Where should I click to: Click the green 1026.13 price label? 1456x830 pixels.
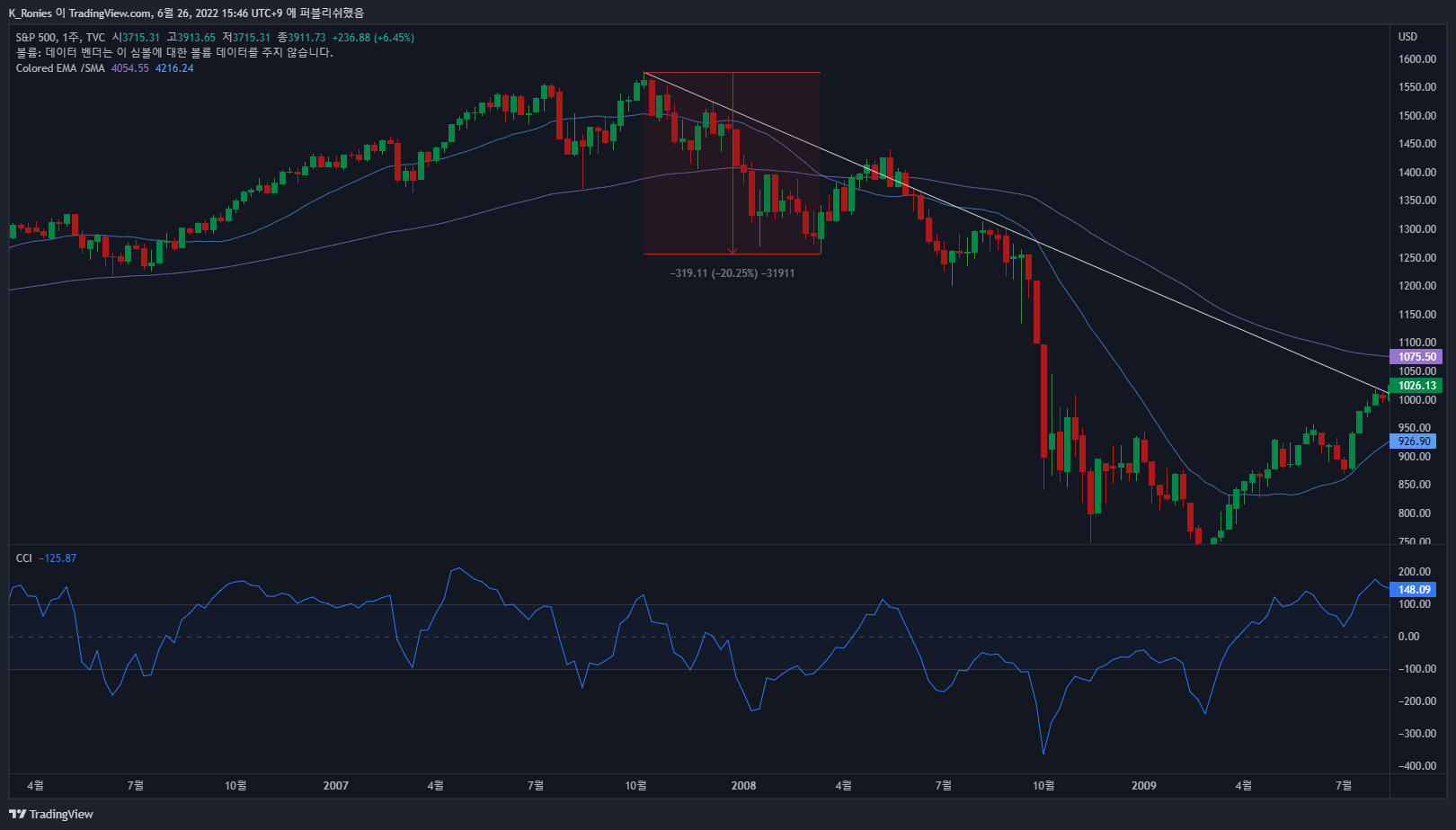tap(1416, 386)
